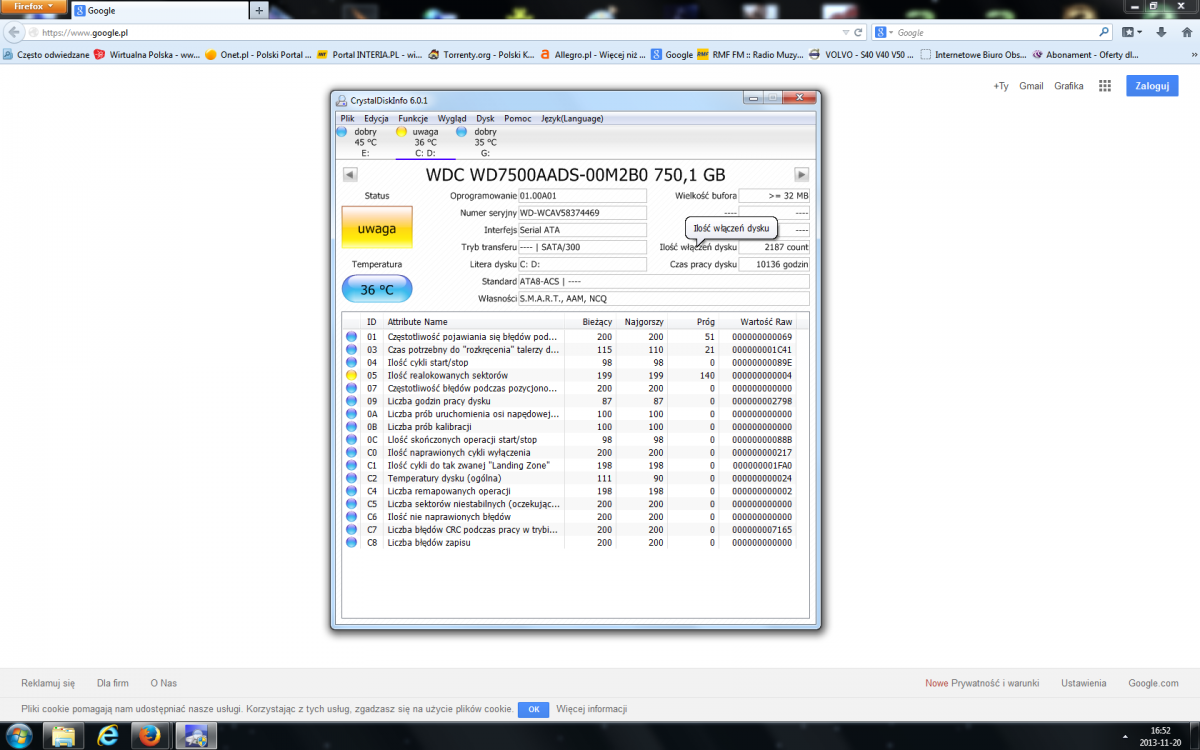Open the Wirtualna Polska bookmark
The width and height of the screenshot is (1200, 750).
click(148, 55)
